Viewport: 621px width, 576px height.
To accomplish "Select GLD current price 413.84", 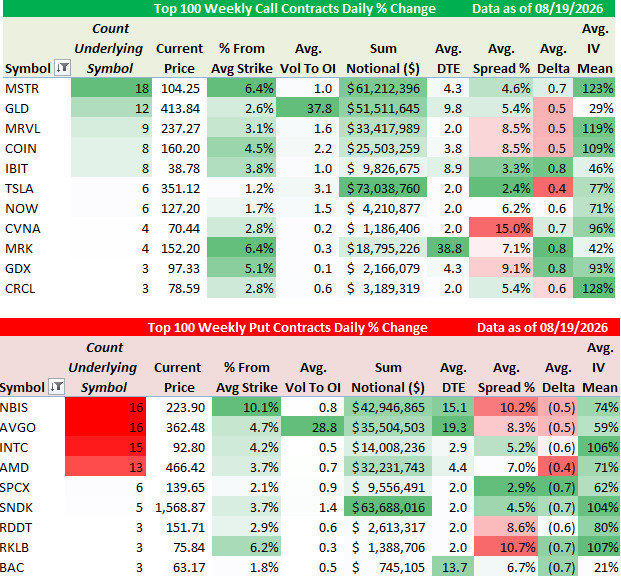I will tap(179, 108).
